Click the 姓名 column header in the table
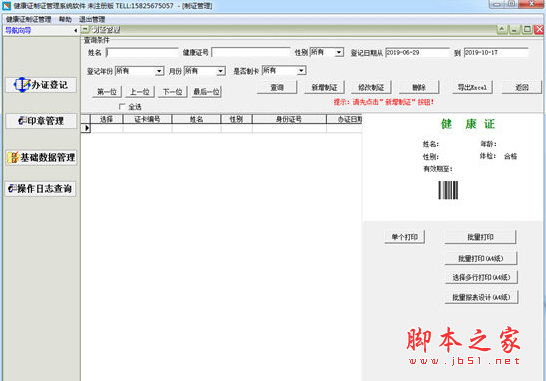Image resolution: width=546 pixels, height=381 pixels. click(196, 119)
